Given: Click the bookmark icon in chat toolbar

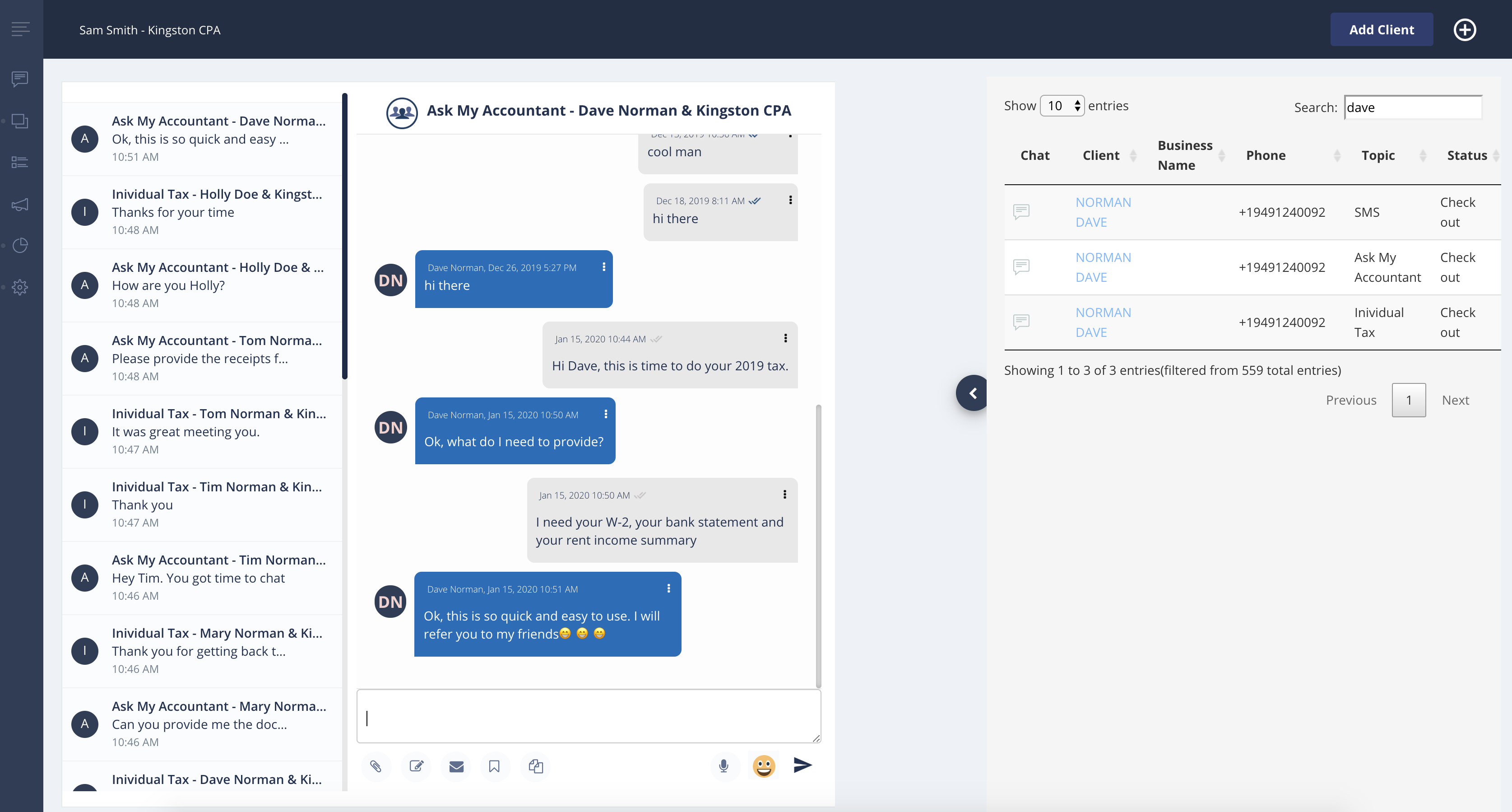Looking at the screenshot, I should point(494,766).
